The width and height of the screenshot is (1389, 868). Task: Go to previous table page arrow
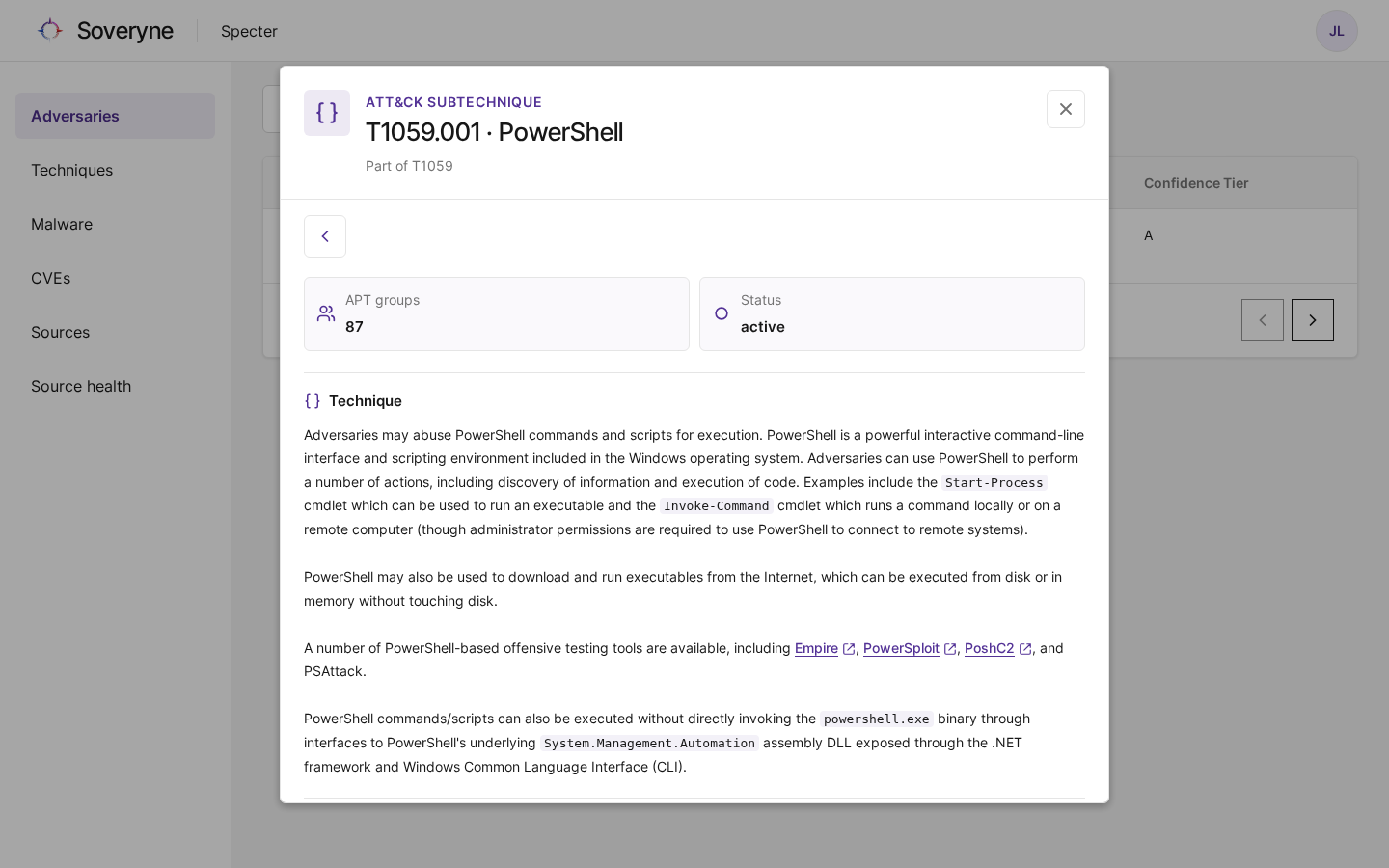pyautogui.click(x=1263, y=320)
